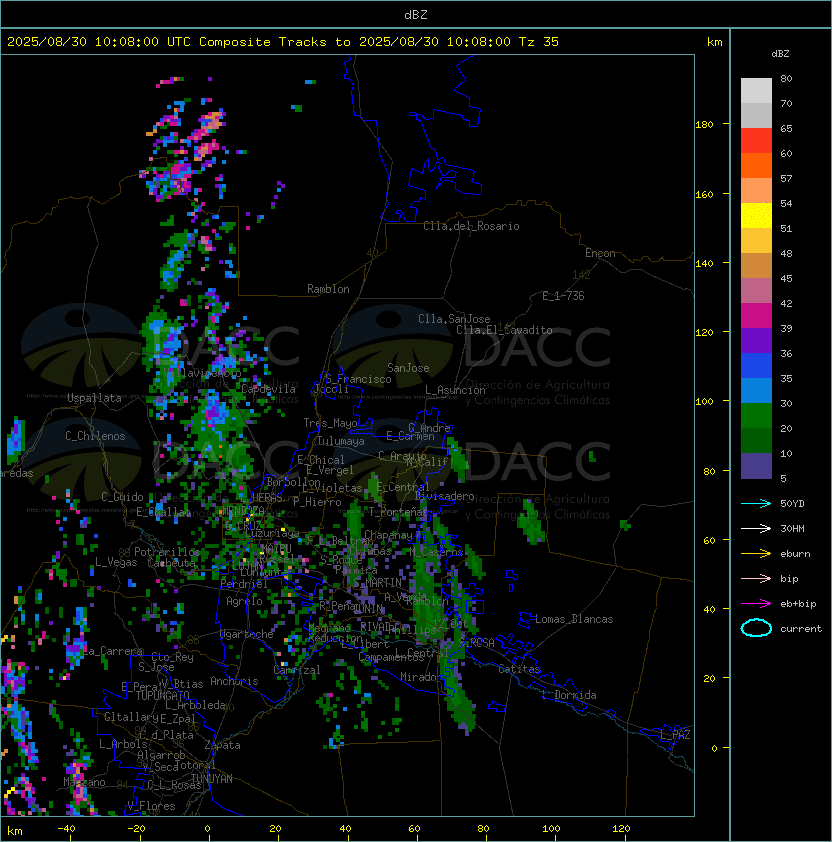Viewport: 832px width, 842px height.
Task: Pick the magenta 42 dBZ color swatch
Action: [756, 316]
